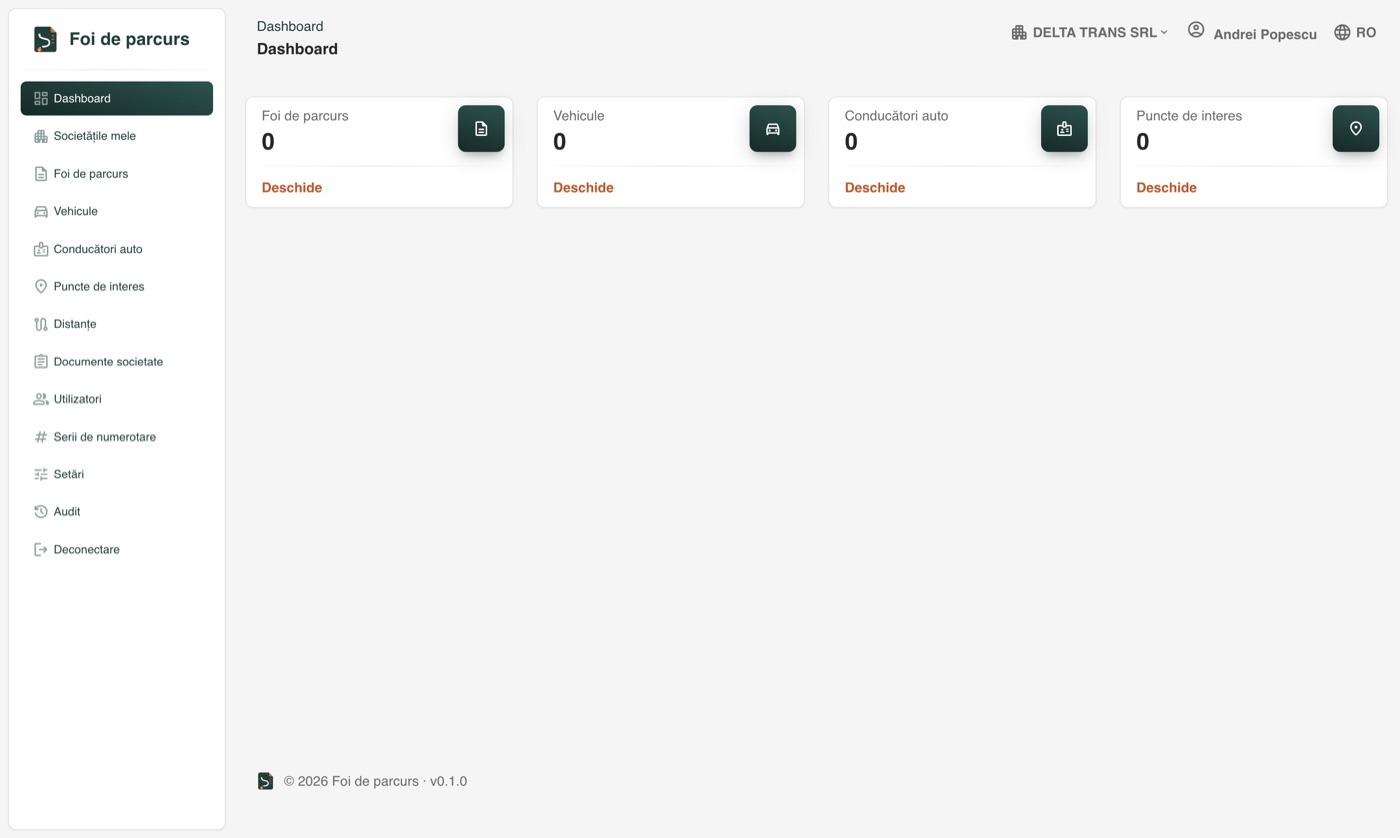This screenshot has width=1400, height=838.
Task: Click the ID badge icon on Conducători auto card
Action: [x=1064, y=129]
